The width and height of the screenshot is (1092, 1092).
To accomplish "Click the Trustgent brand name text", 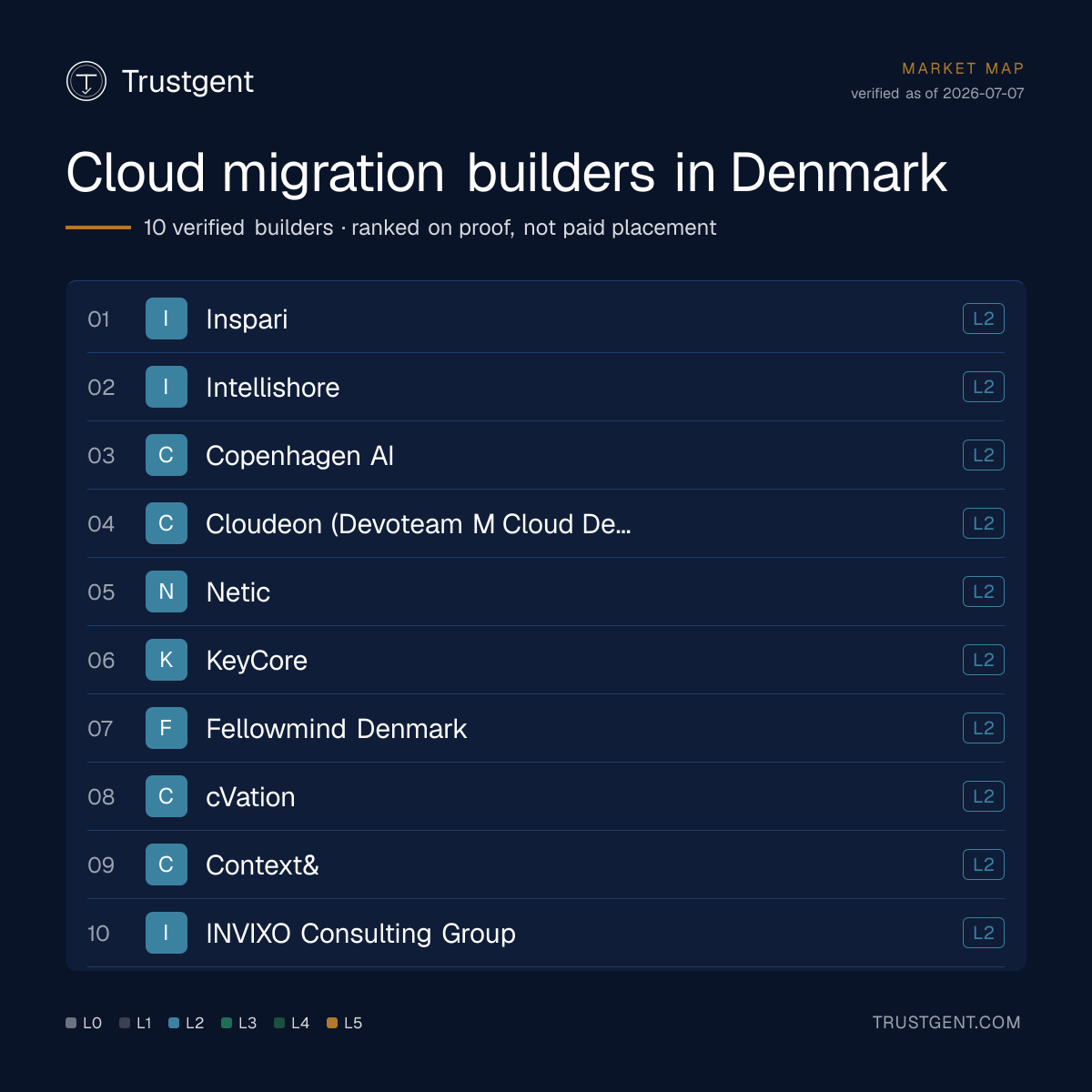I will 187,81.
